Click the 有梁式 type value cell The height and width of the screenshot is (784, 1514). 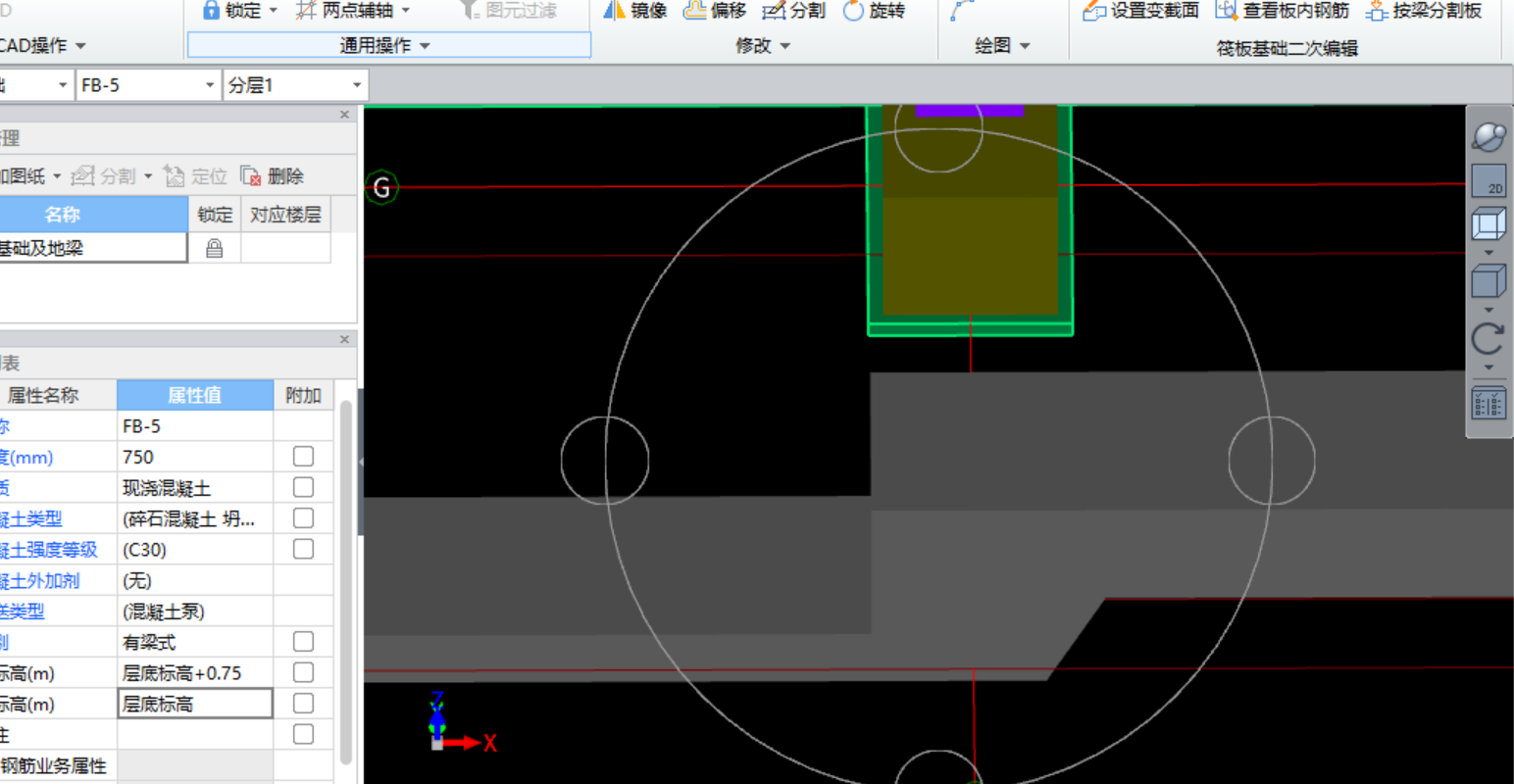(x=195, y=642)
